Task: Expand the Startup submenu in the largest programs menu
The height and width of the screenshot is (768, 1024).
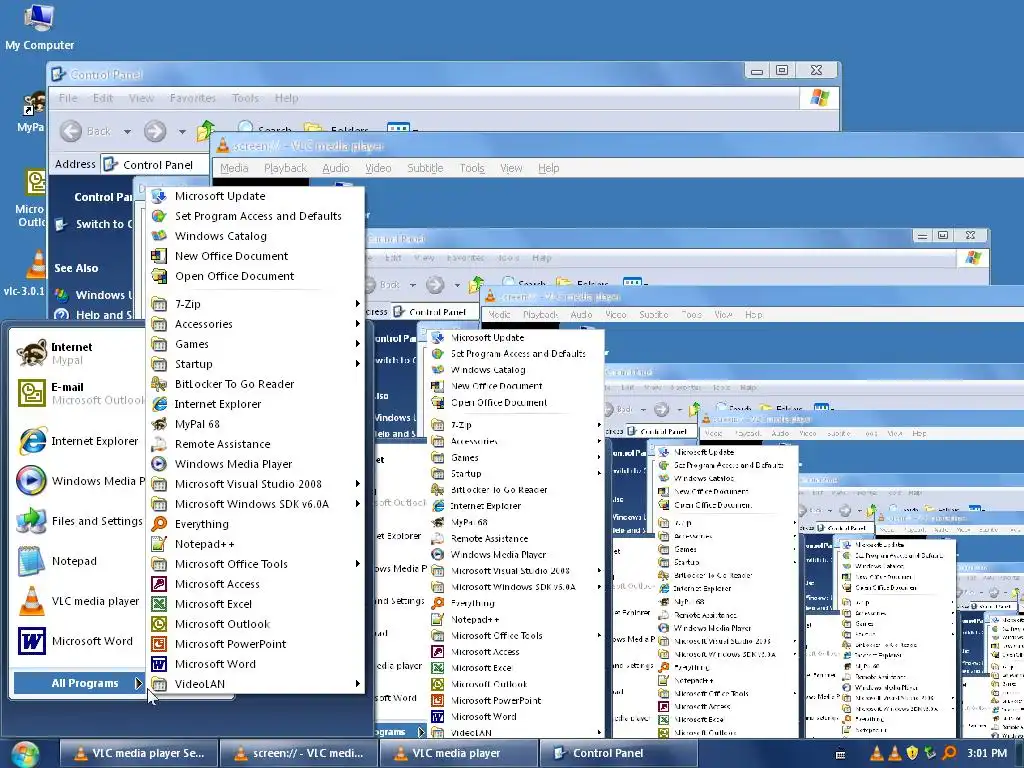Action: [x=257, y=364]
